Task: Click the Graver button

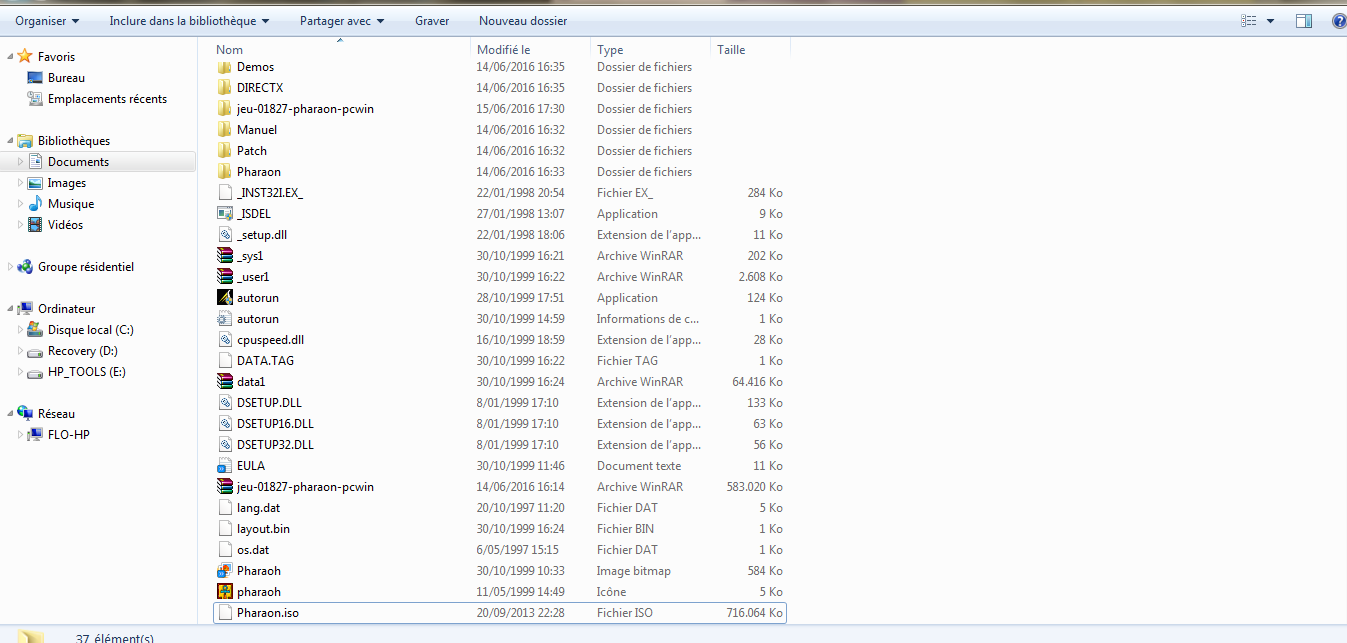Action: [x=432, y=20]
